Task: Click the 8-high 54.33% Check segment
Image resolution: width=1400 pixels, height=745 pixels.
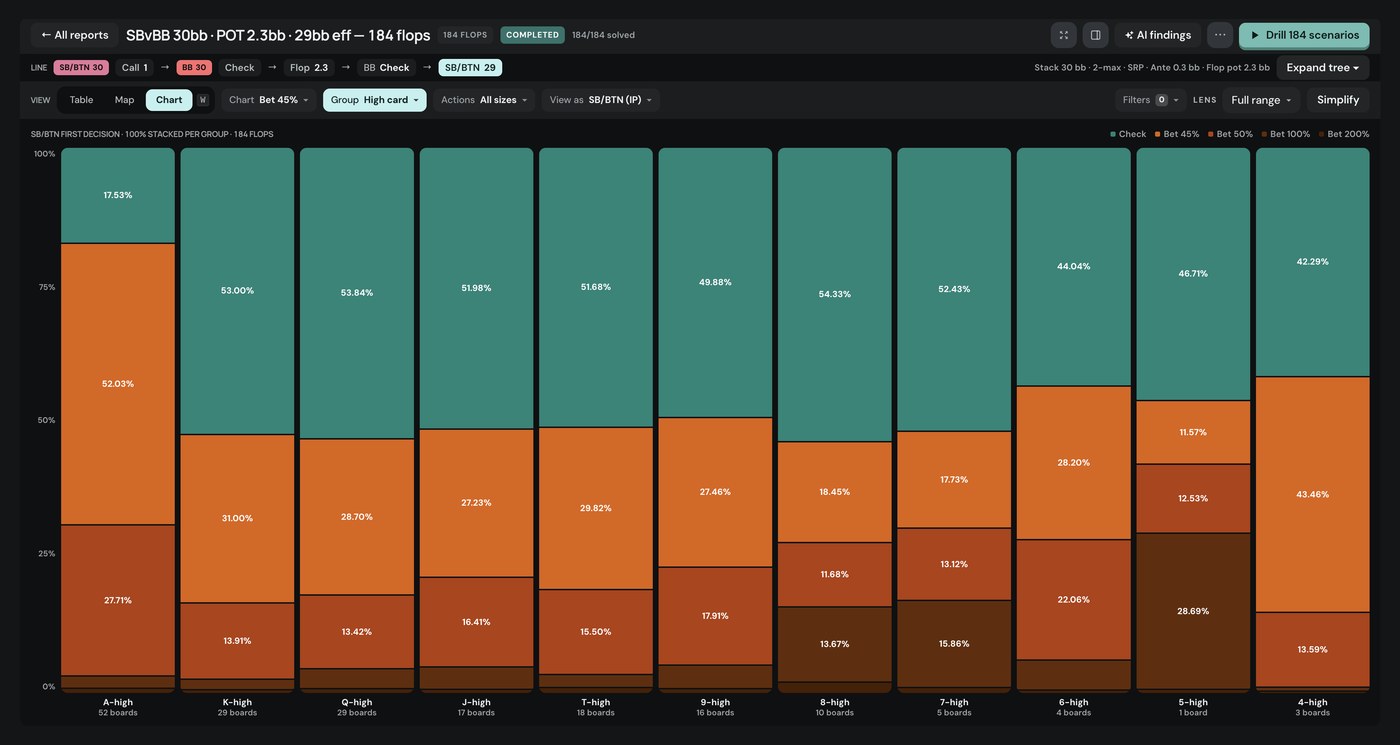Action: [x=835, y=295]
